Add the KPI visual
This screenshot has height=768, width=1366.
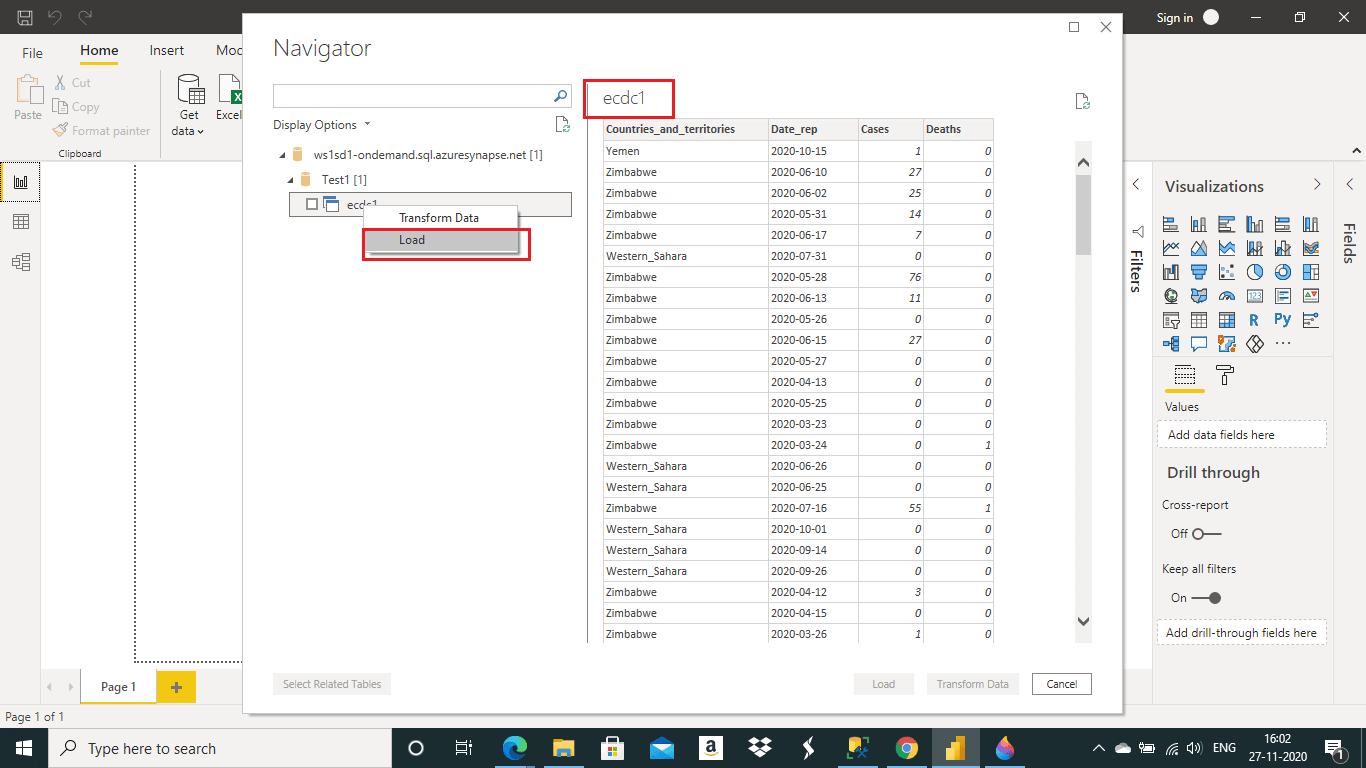1311,296
